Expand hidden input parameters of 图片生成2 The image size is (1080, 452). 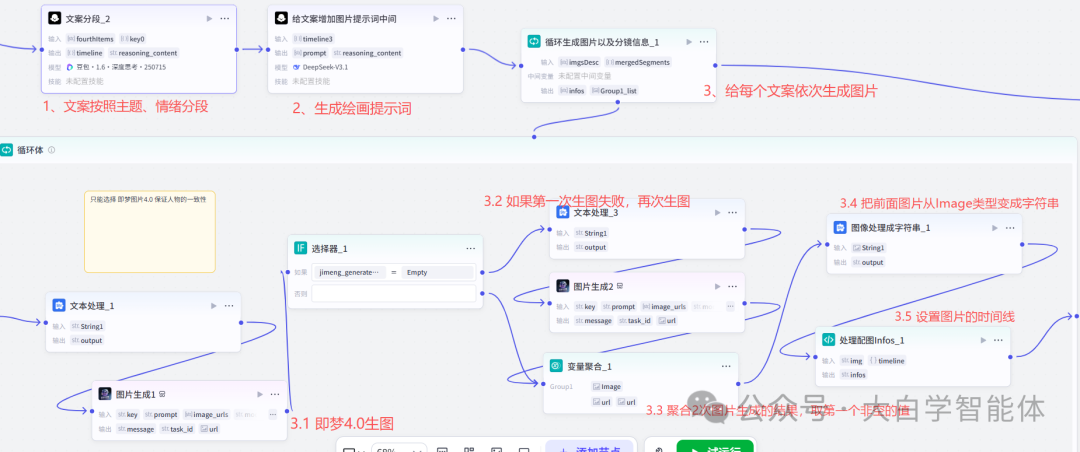click(x=730, y=307)
